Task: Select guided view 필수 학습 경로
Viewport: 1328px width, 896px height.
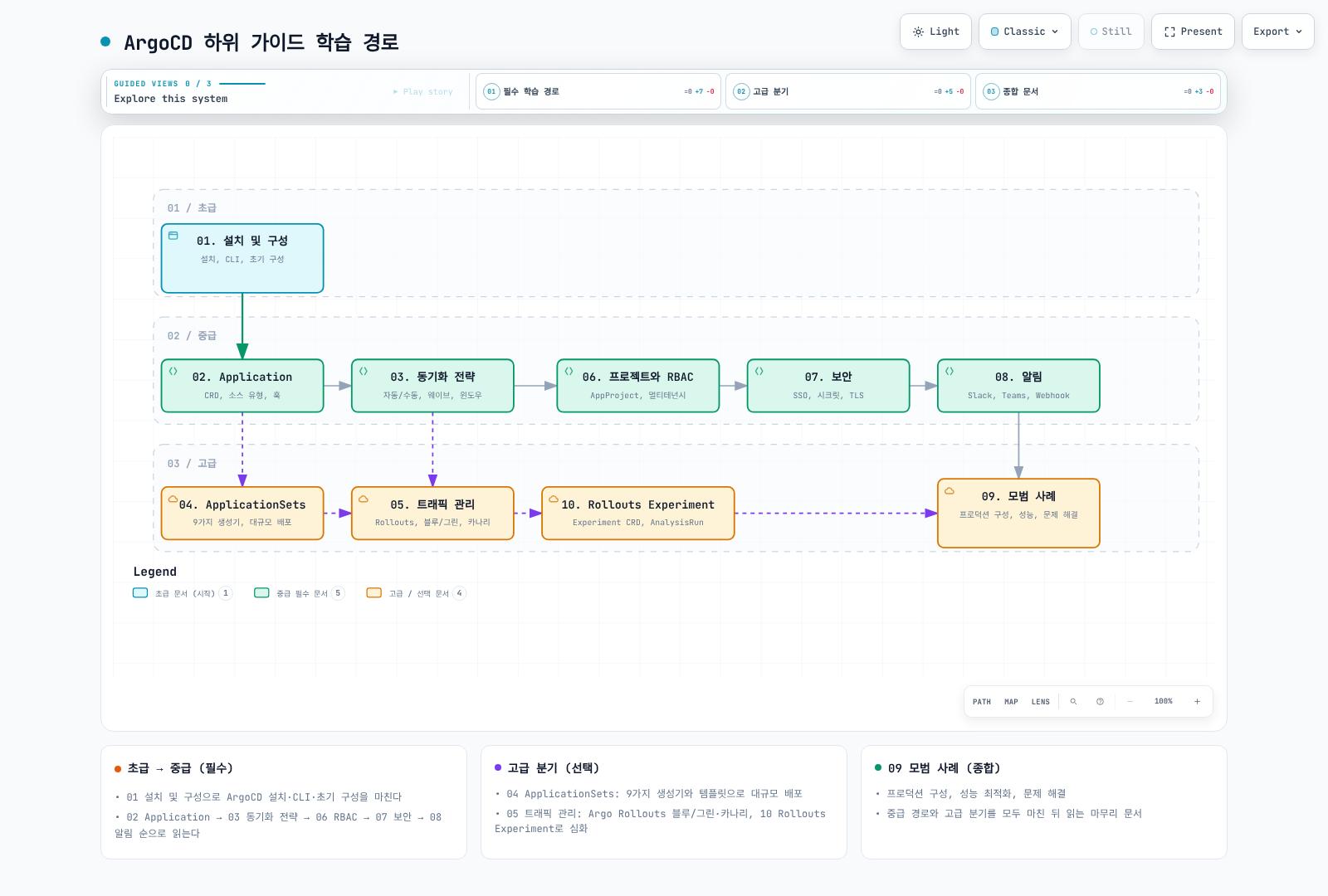Action: pos(598,91)
